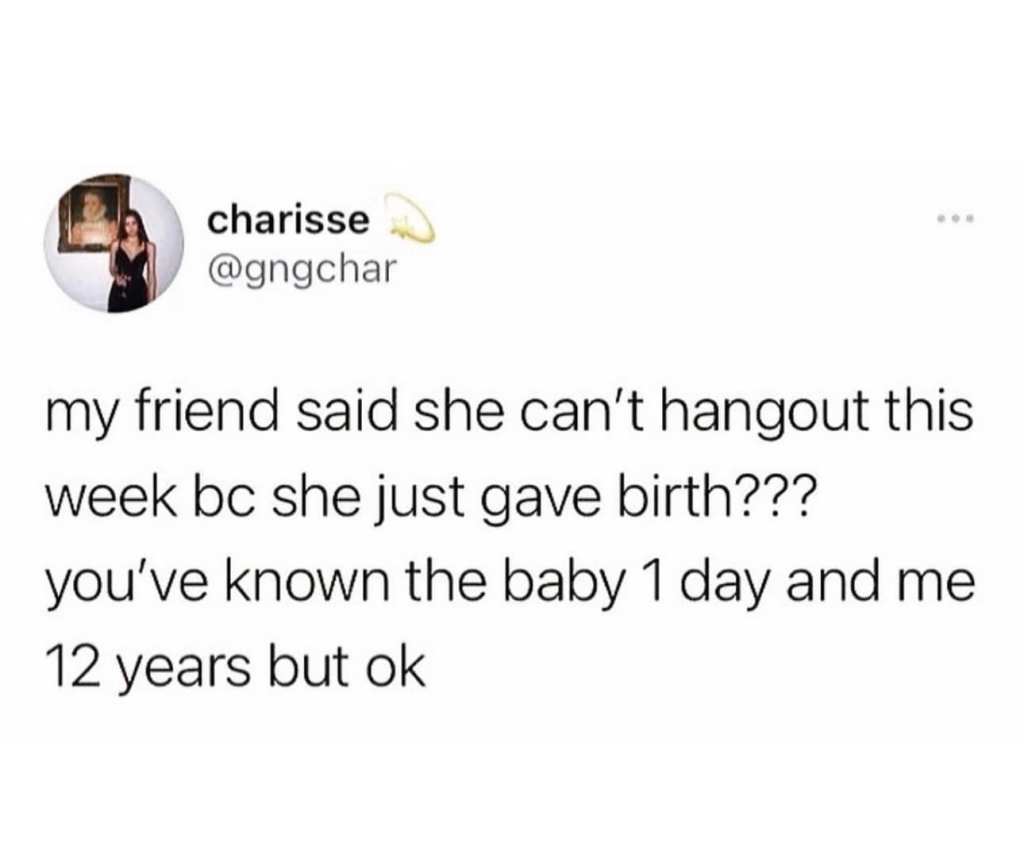Image resolution: width=1024 pixels, height=858 pixels.
Task: Open the @gngchar handle link
Action: [302, 270]
